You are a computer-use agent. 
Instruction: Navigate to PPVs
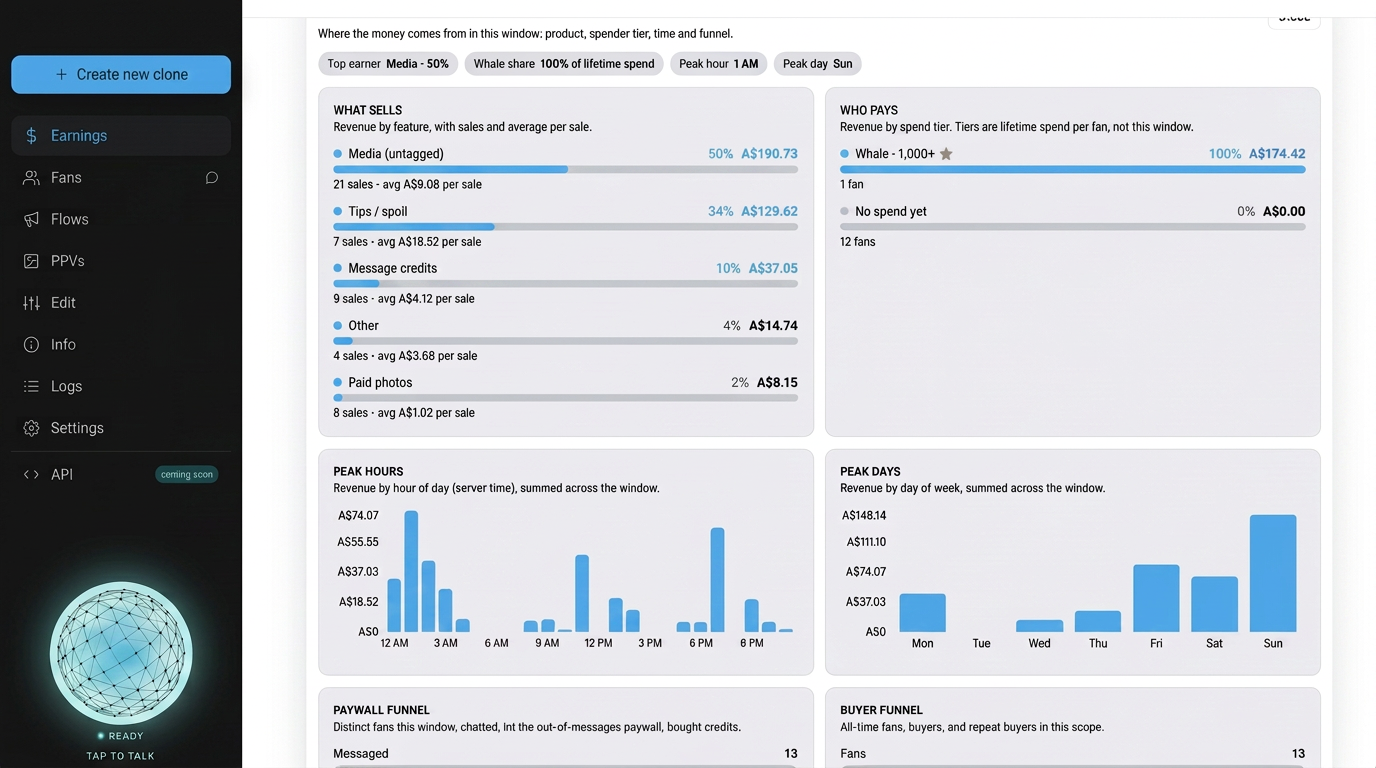[121, 261]
